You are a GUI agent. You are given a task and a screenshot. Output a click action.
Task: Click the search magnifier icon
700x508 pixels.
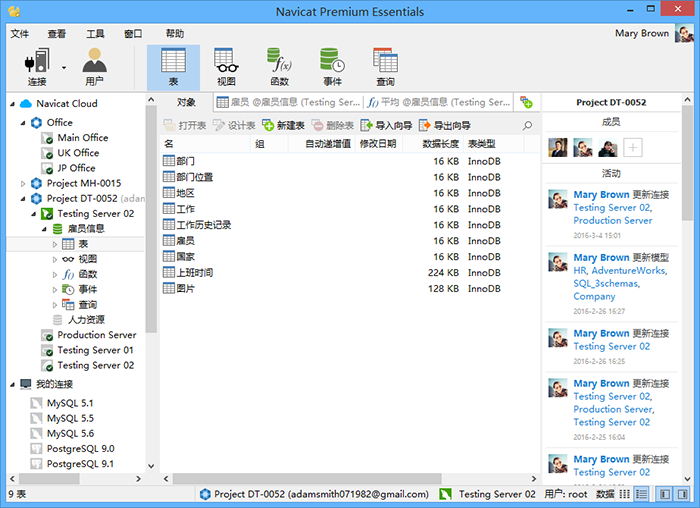click(527, 125)
